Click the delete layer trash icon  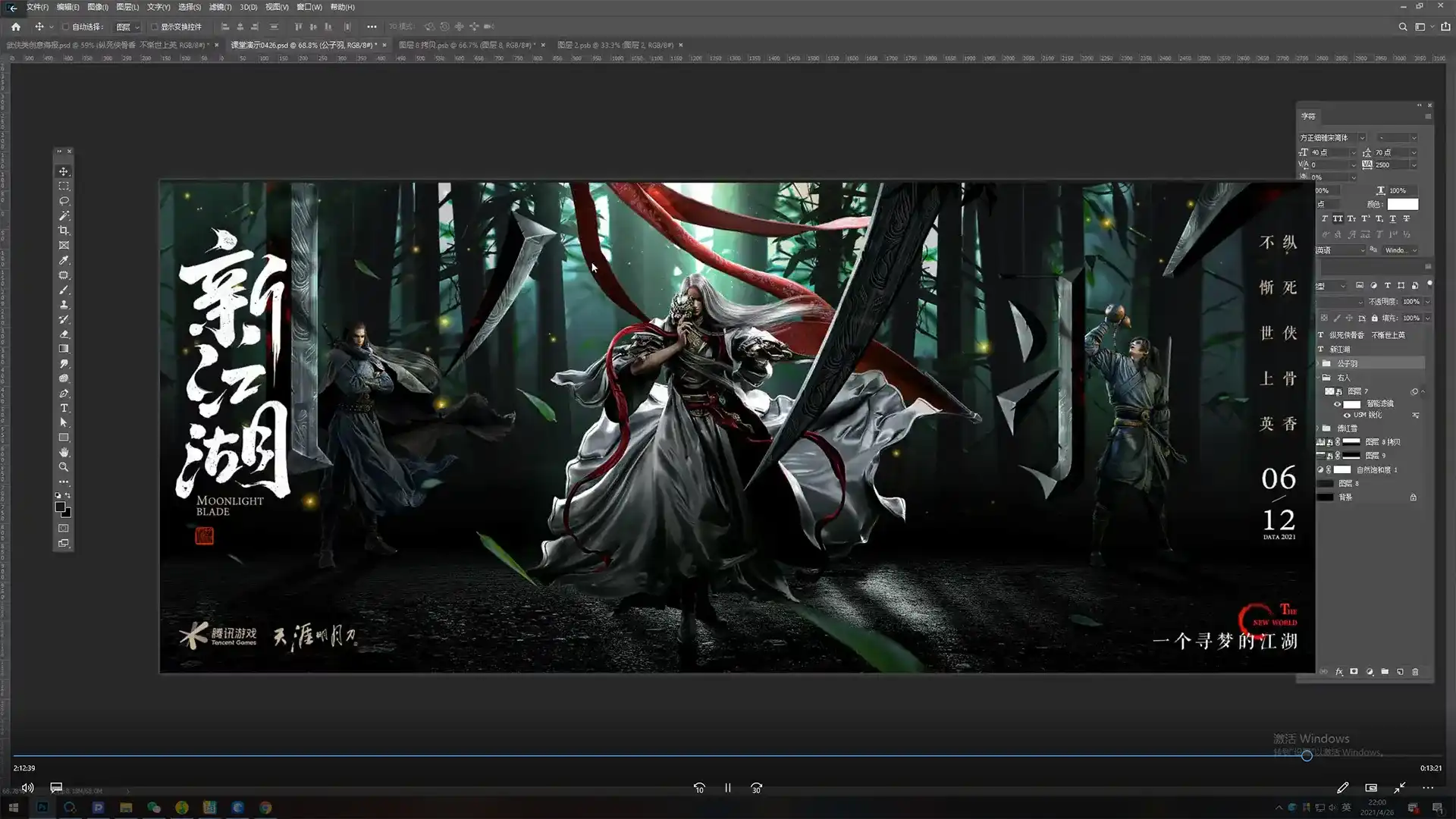[x=1415, y=672]
